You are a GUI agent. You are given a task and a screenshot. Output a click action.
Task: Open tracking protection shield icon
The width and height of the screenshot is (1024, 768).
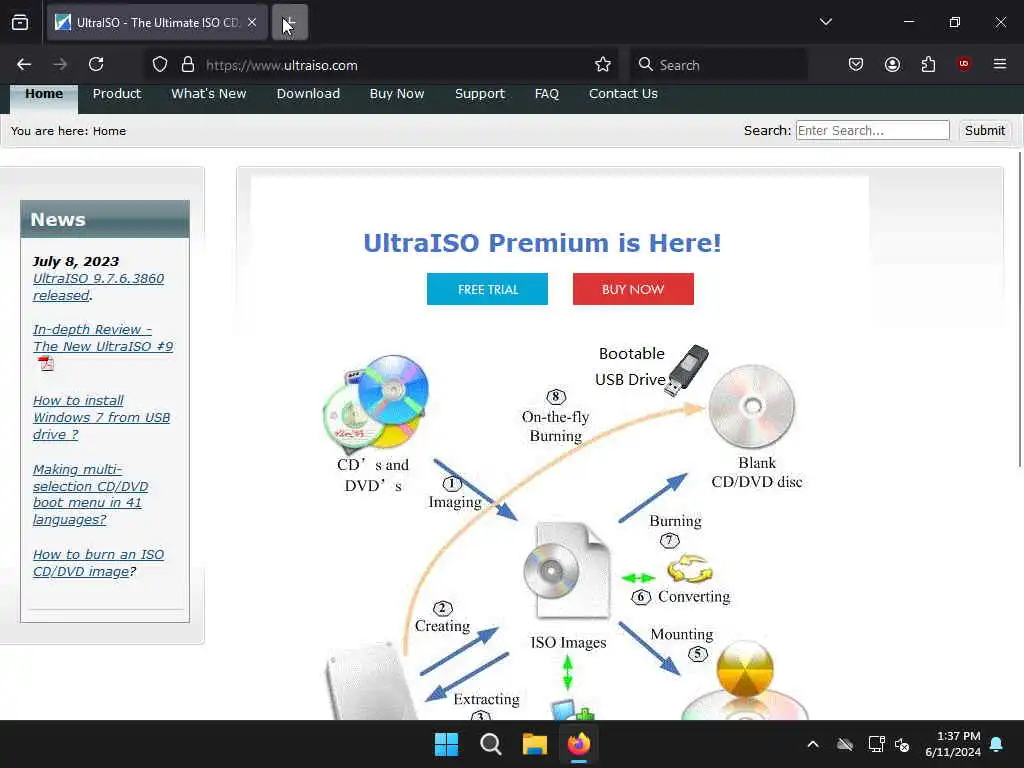point(160,65)
